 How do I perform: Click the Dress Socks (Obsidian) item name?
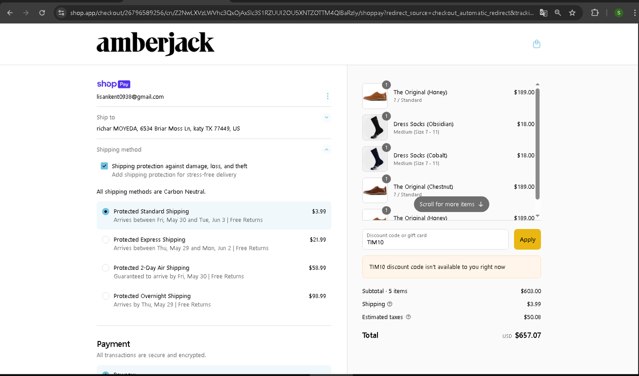423,124
